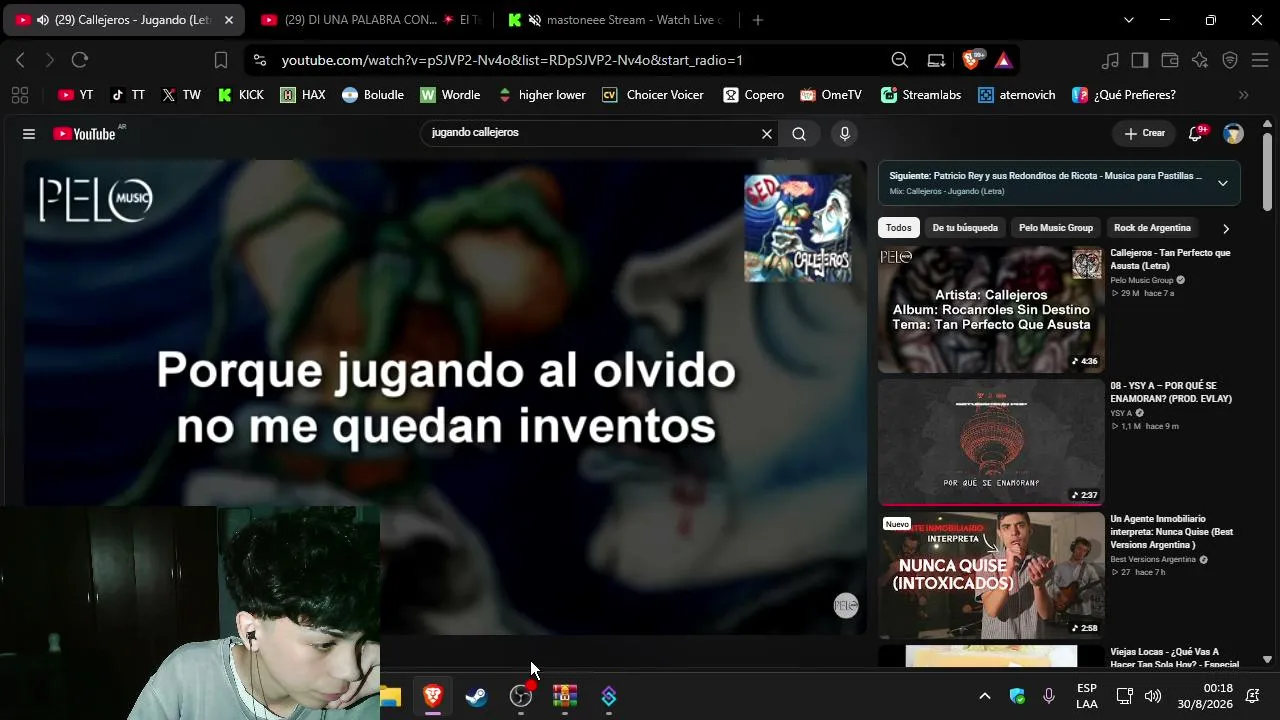This screenshot has width=1280, height=720.
Task: Open the higher lower bookmark
Action: pos(542,95)
